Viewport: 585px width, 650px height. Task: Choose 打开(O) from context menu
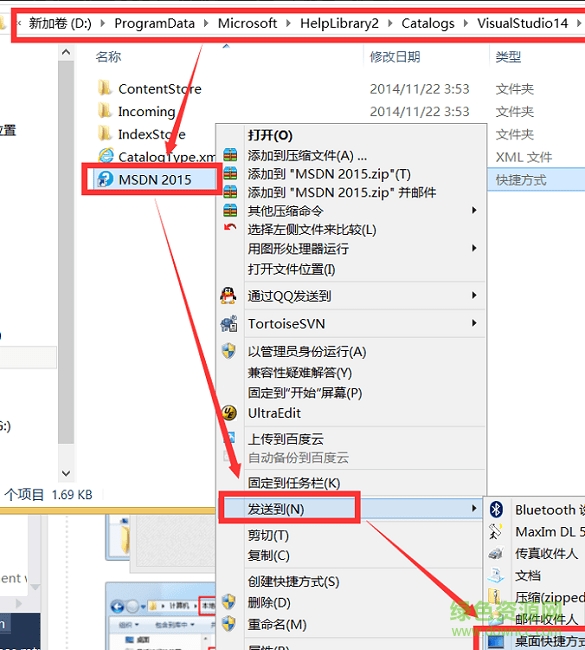[x=270, y=135]
